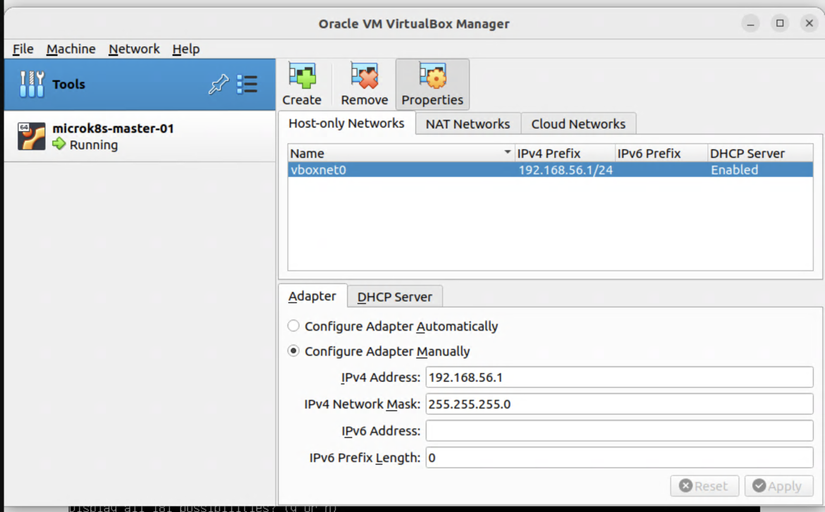Open the Help menu
The image size is (825, 512).
186,49
